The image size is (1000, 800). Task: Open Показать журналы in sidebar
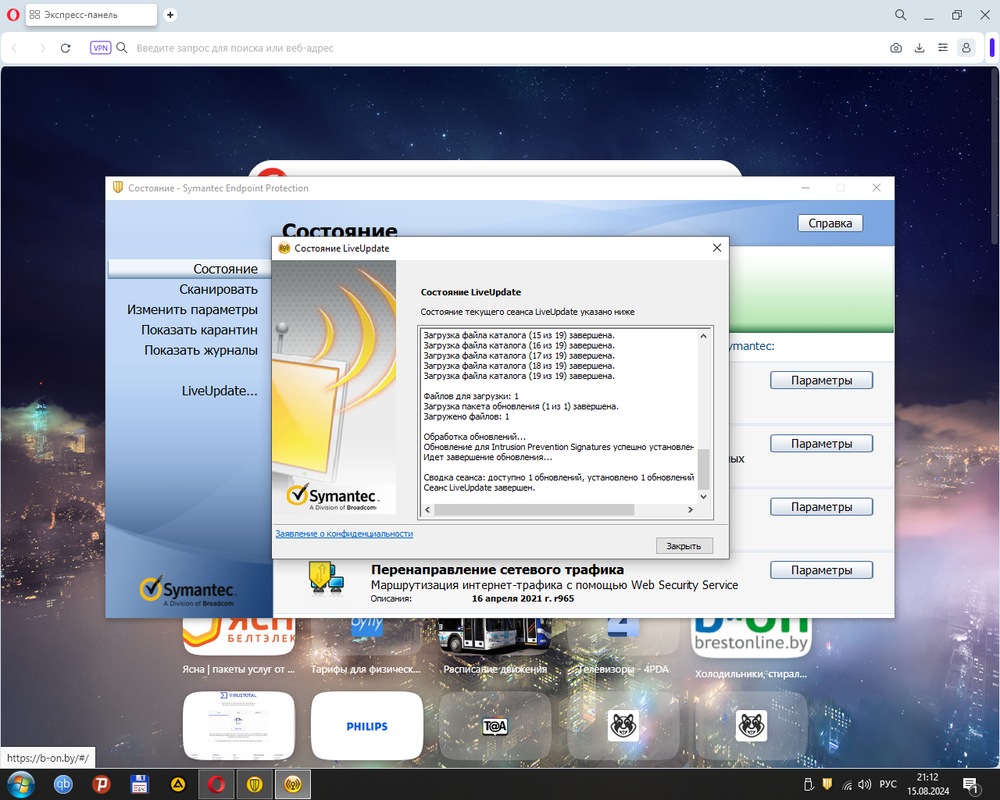[x=201, y=350]
